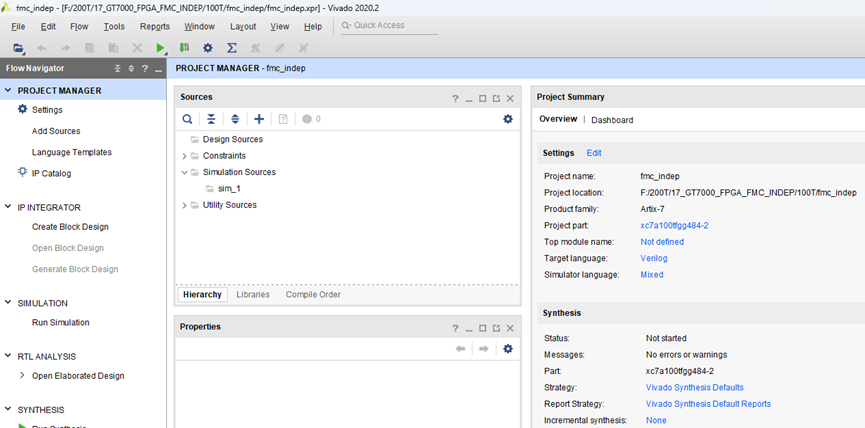This screenshot has width=865, height=428.
Task: Click Run Simulation in Flow Navigator
Action: pos(61,322)
